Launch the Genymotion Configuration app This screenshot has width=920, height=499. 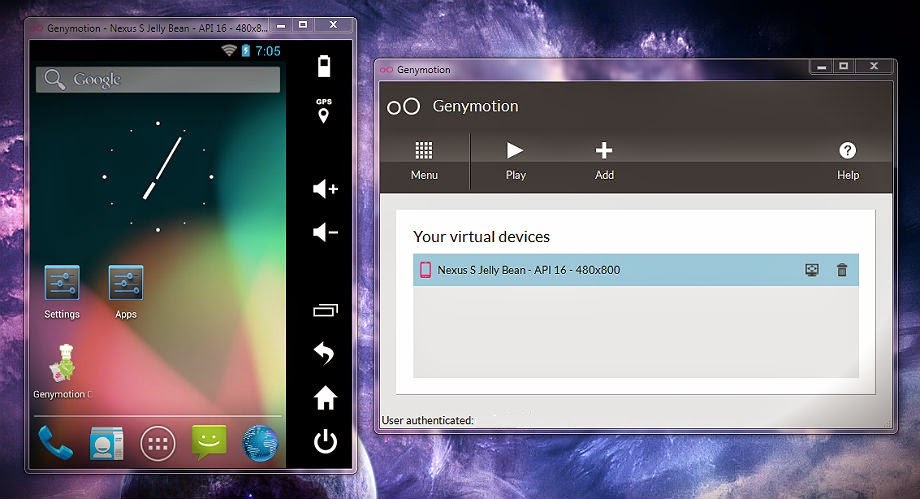[63, 371]
